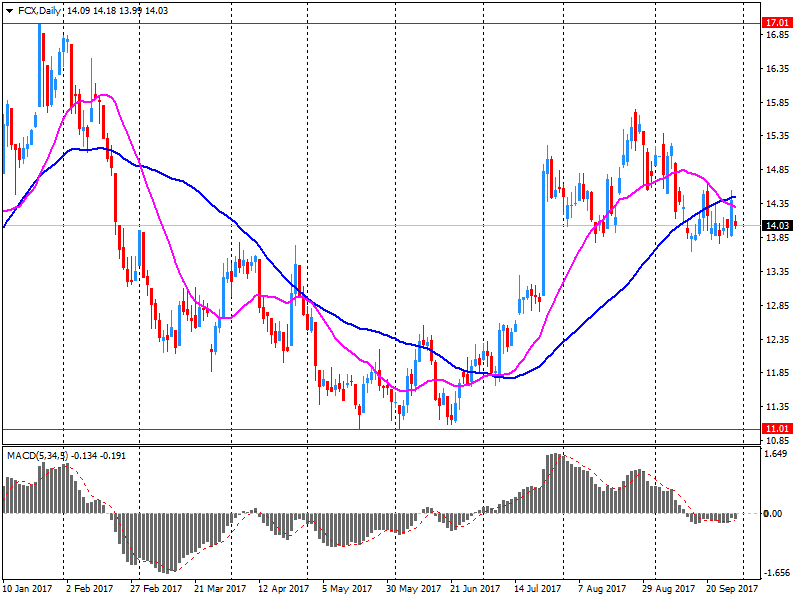The width and height of the screenshot is (800, 600).
Task: Click the 10.85 price scale label
Action: 778,440
